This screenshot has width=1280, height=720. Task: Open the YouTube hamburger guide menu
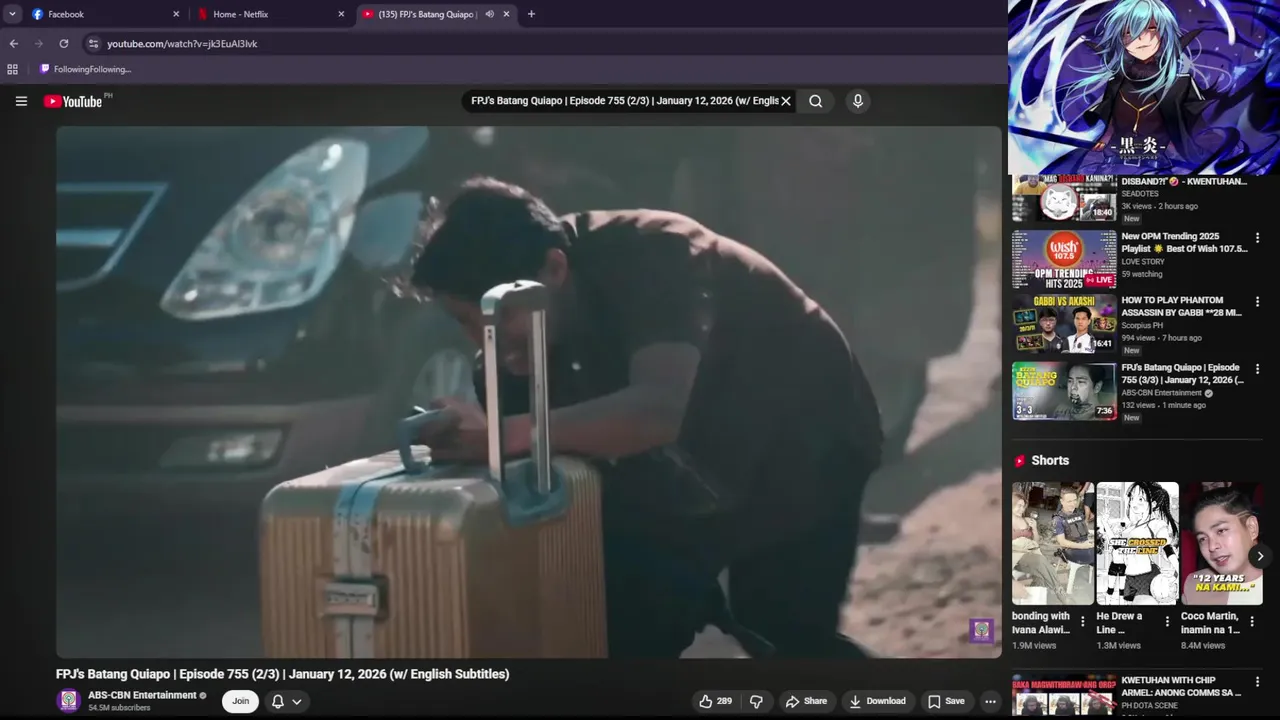[21, 101]
